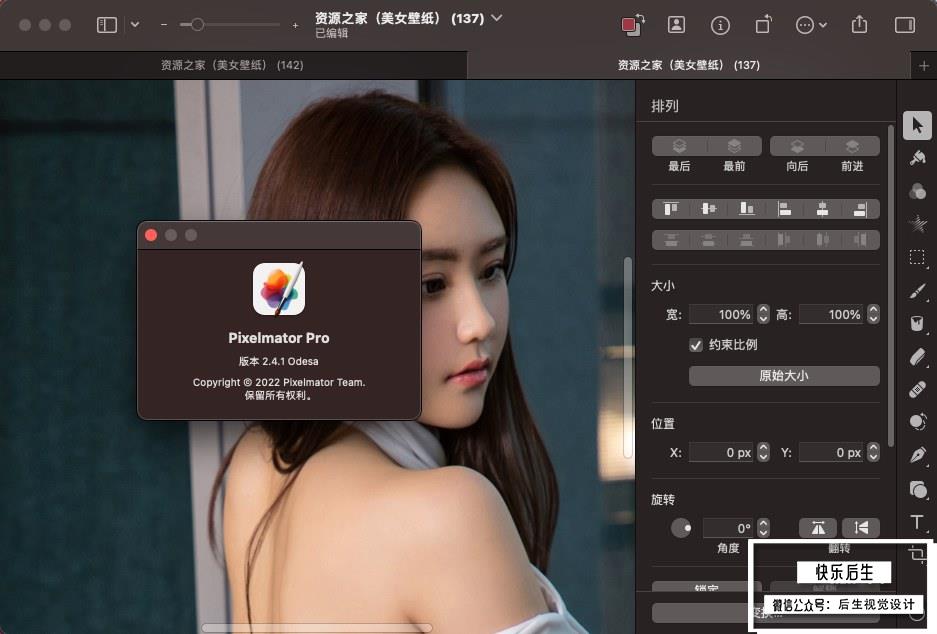Click the zoom out minus button

(164, 25)
